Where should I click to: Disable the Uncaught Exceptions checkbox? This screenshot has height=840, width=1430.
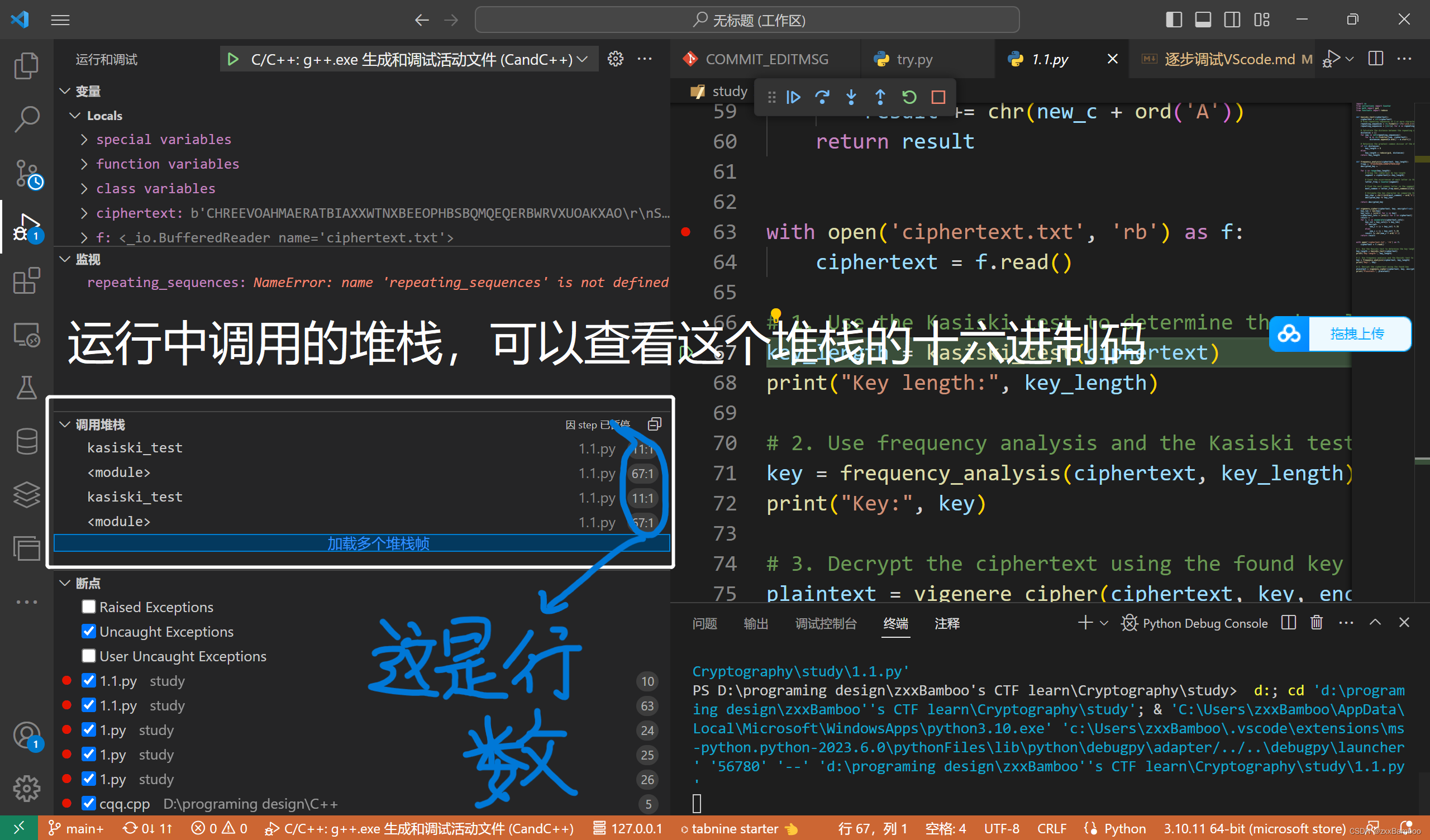coord(88,631)
